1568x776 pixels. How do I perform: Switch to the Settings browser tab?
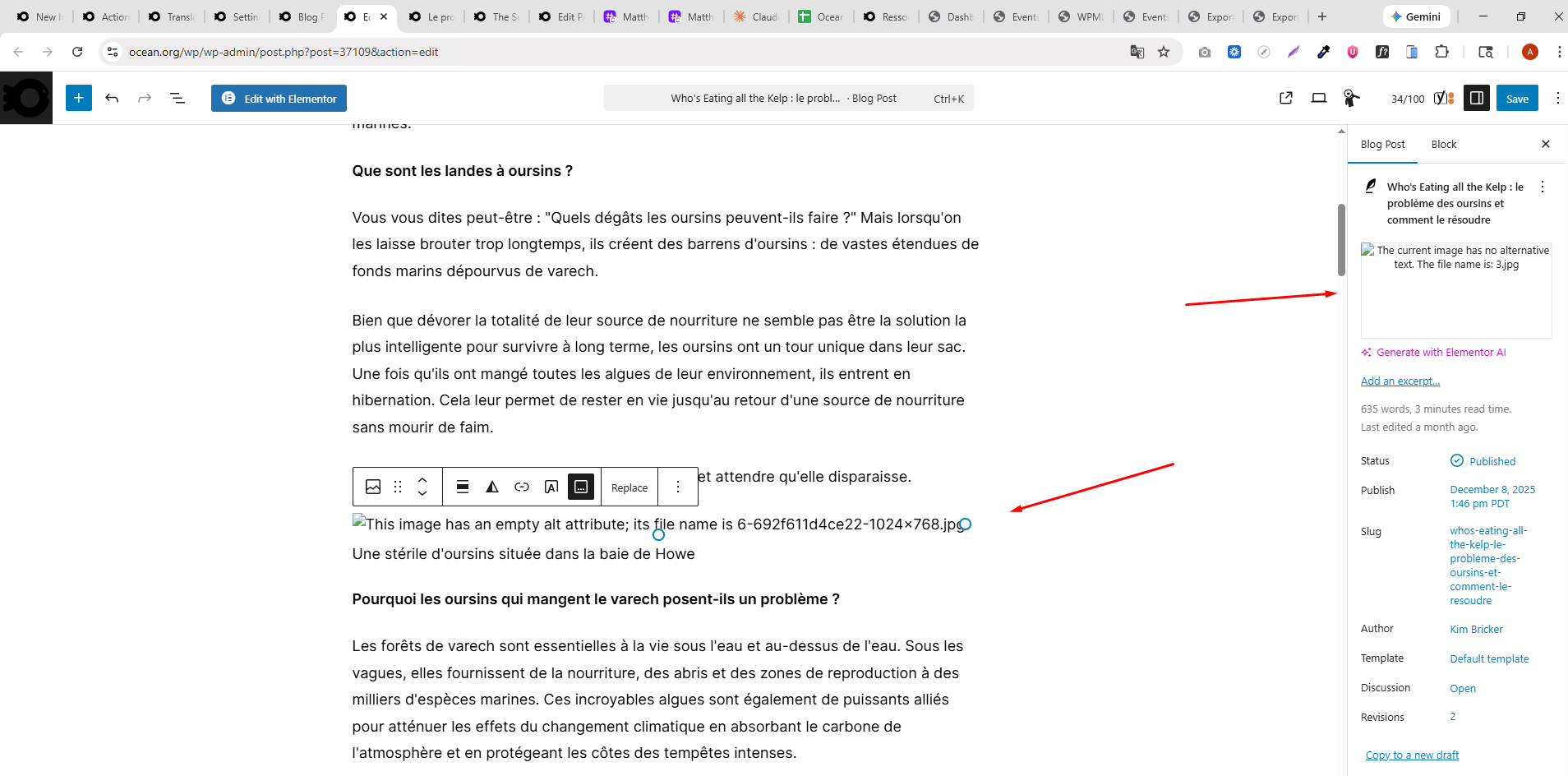coord(238,16)
